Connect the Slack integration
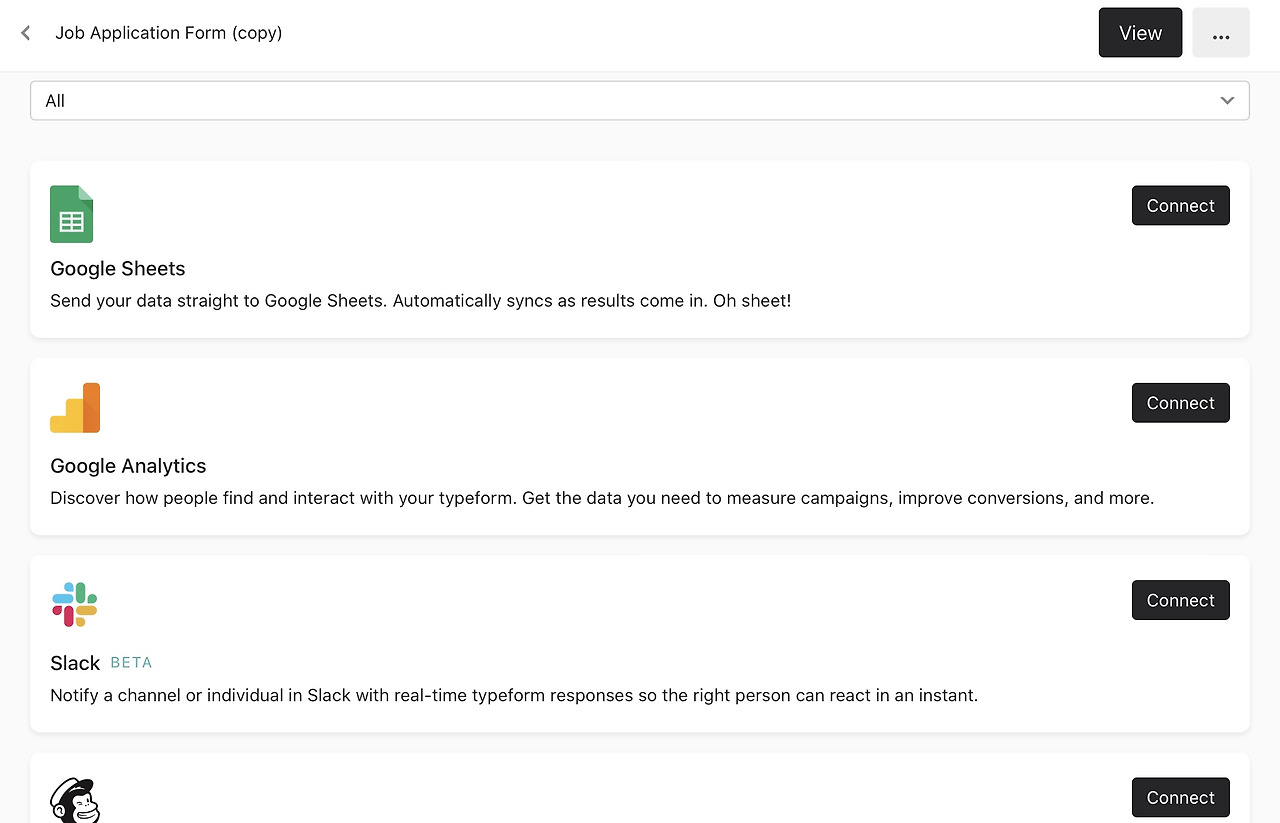 [1180, 600]
